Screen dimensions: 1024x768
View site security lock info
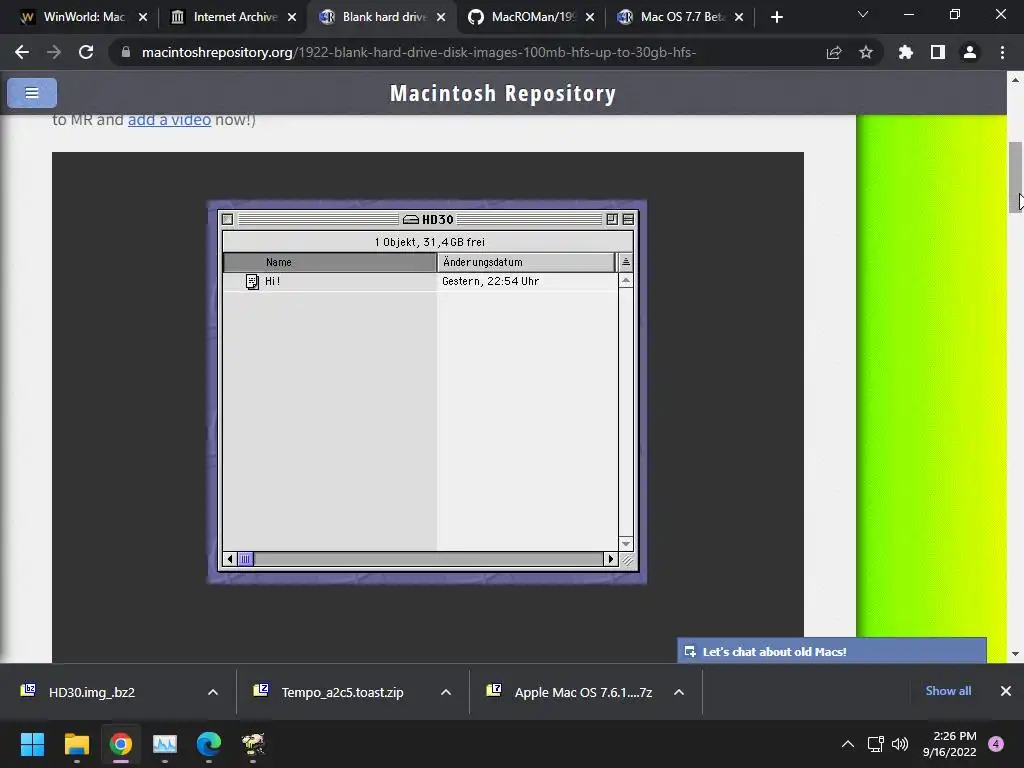click(x=125, y=52)
